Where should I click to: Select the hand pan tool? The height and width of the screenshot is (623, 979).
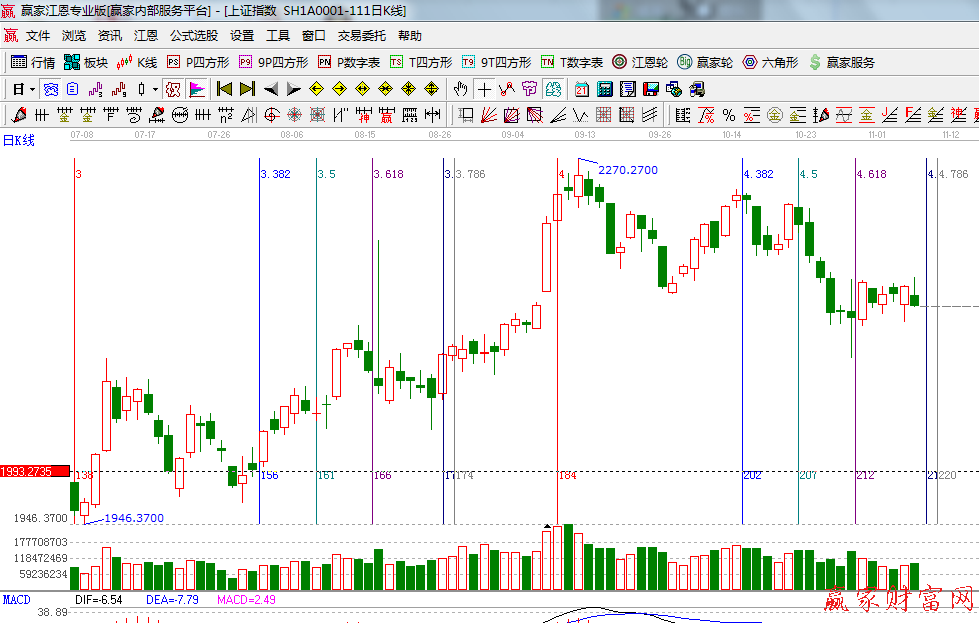click(x=461, y=89)
